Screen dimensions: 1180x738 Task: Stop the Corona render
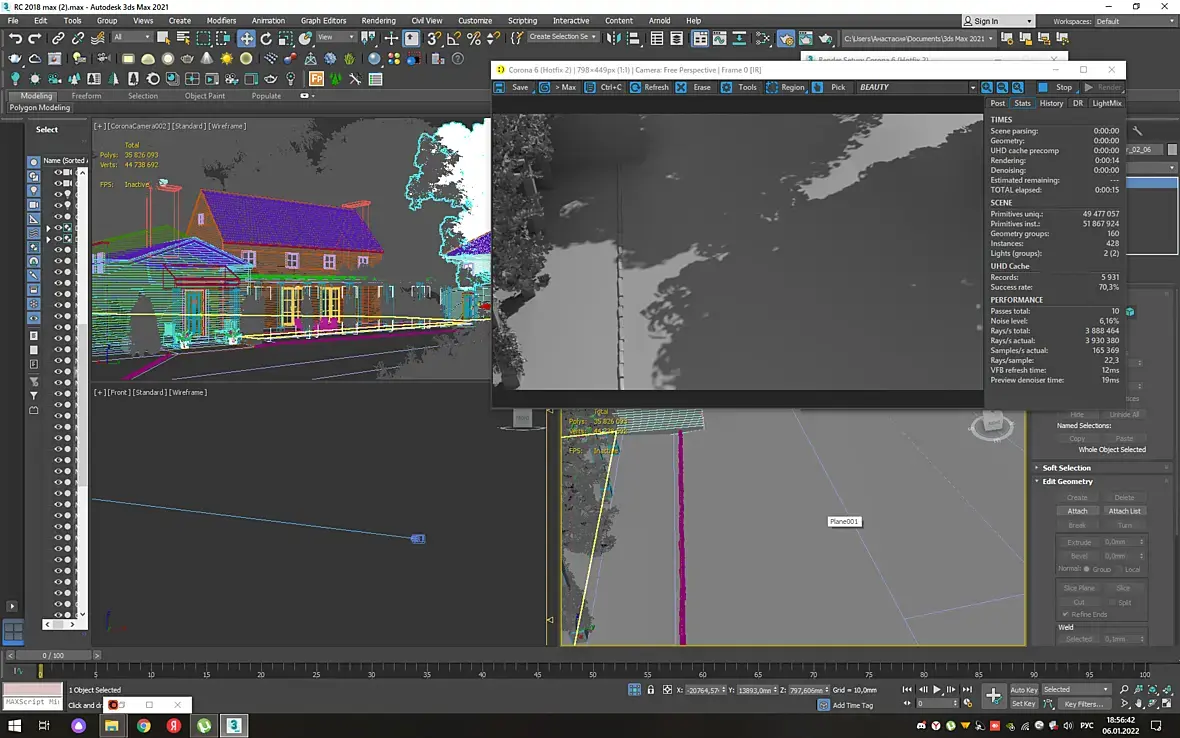(x=1056, y=87)
